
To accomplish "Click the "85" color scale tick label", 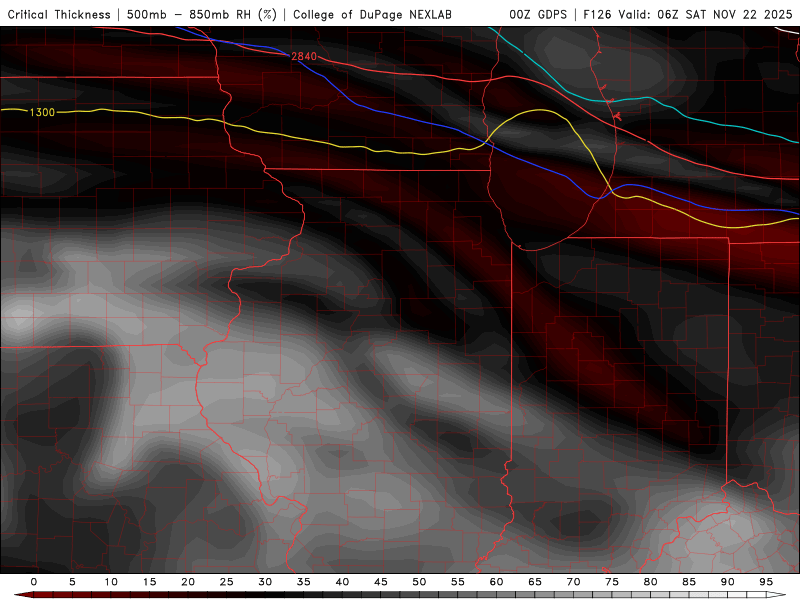I will [689, 582].
